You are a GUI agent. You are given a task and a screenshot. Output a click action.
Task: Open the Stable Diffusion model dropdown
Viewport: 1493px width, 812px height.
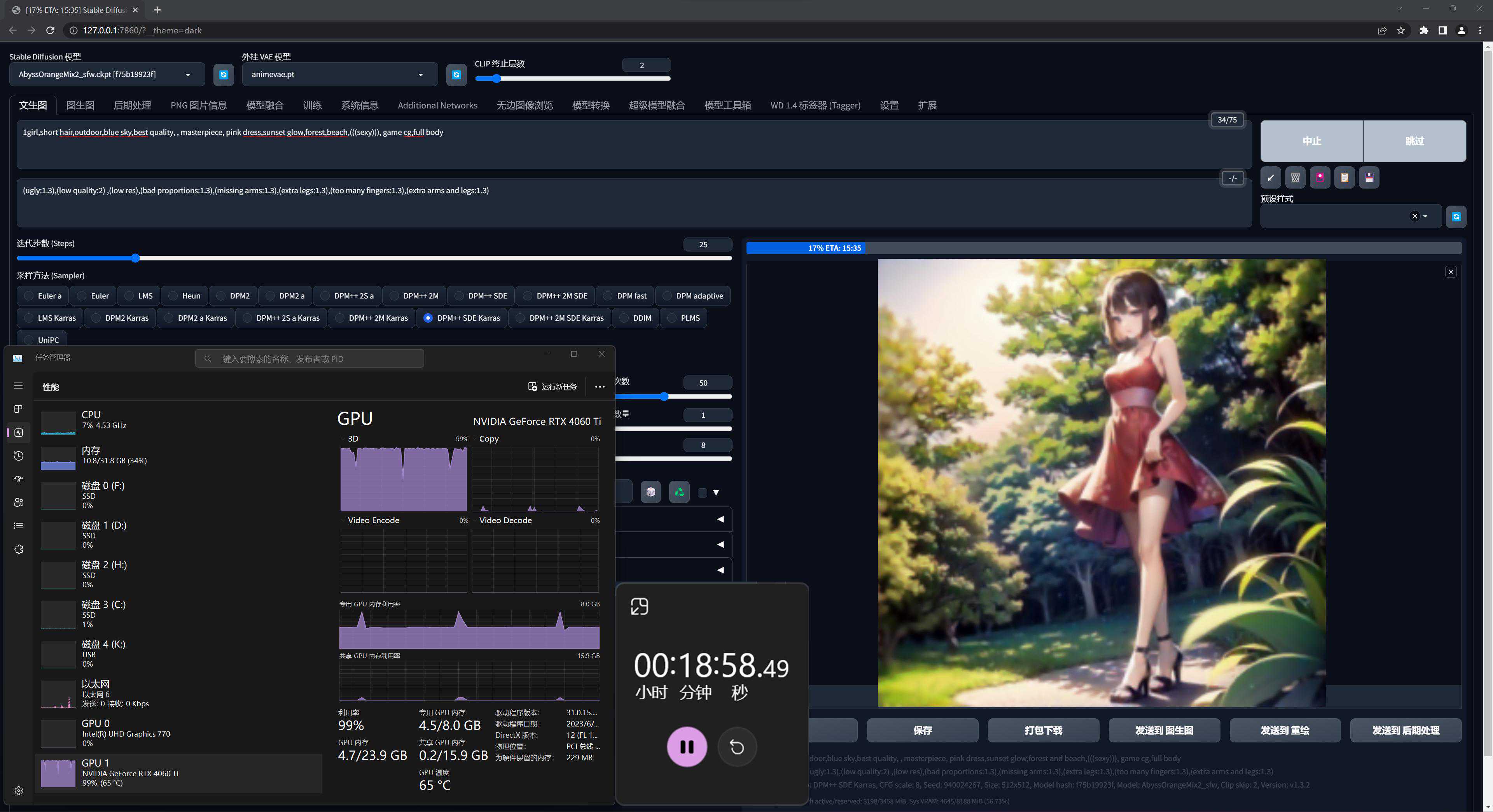click(107, 75)
